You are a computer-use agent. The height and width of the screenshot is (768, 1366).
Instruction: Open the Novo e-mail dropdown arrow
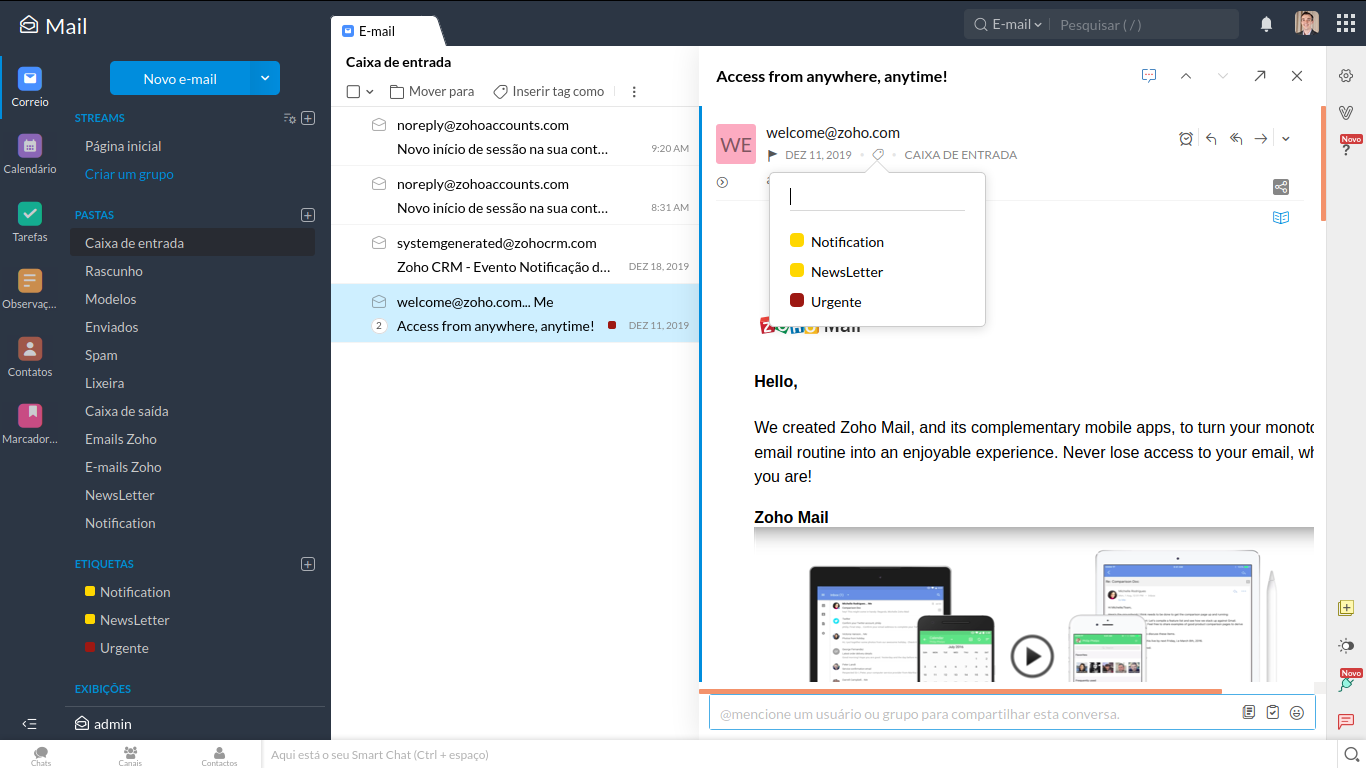(265, 78)
